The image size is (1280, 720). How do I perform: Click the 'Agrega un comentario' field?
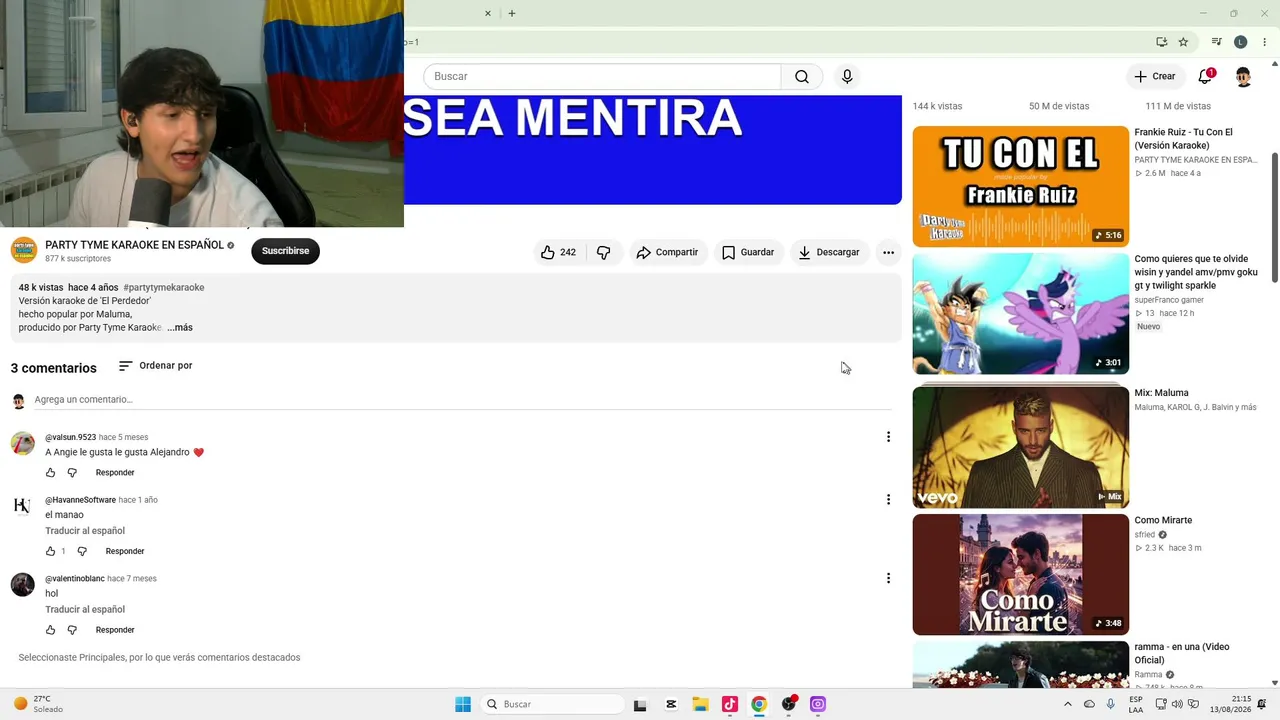click(x=463, y=400)
